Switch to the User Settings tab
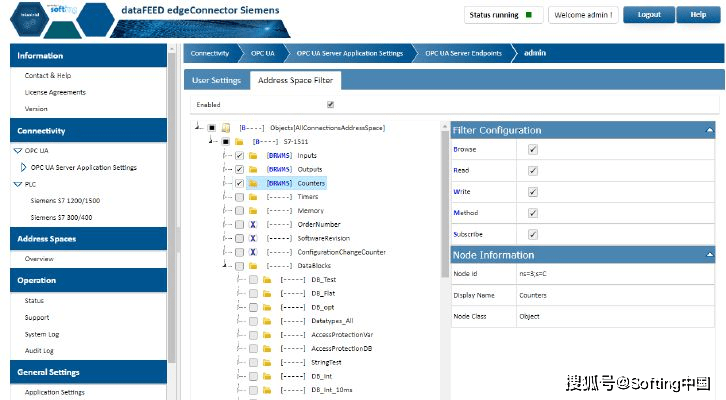726x400 pixels. pyautogui.click(x=216, y=80)
